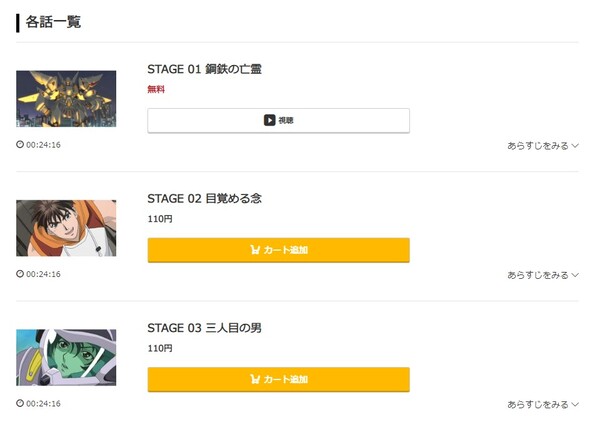Click the red 無料 label
This screenshot has width=600, height=427.
(x=156, y=89)
